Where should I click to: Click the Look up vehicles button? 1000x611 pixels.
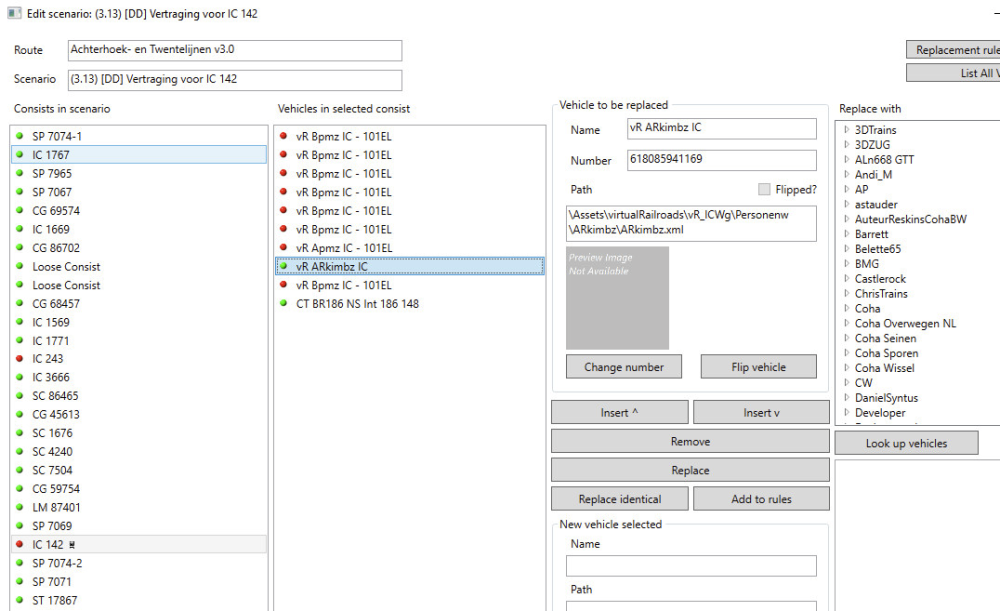[906, 443]
